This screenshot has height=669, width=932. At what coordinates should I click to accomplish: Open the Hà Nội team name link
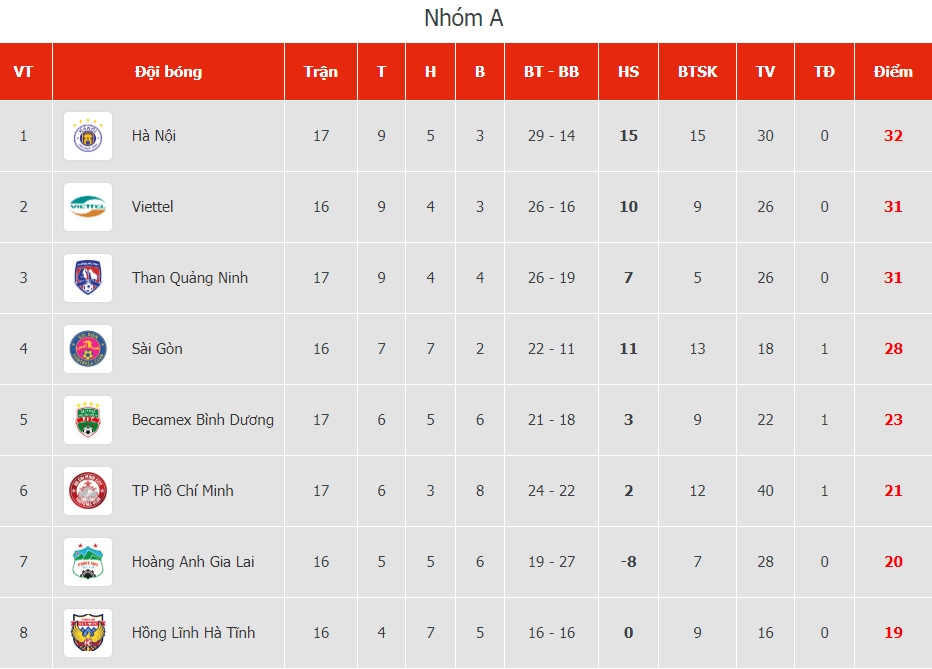pos(154,136)
